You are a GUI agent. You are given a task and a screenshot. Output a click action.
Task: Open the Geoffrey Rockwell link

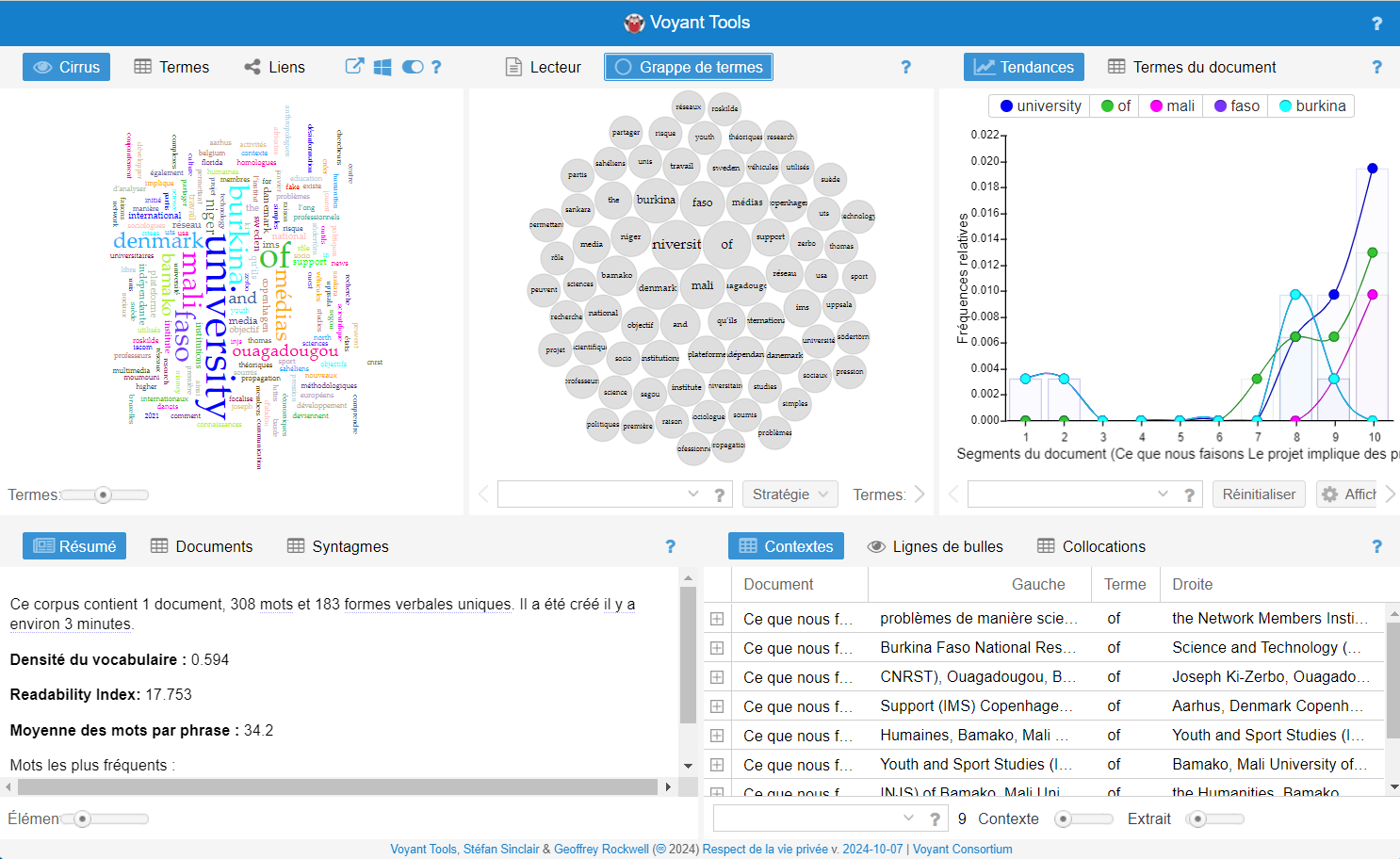pyautogui.click(x=601, y=849)
